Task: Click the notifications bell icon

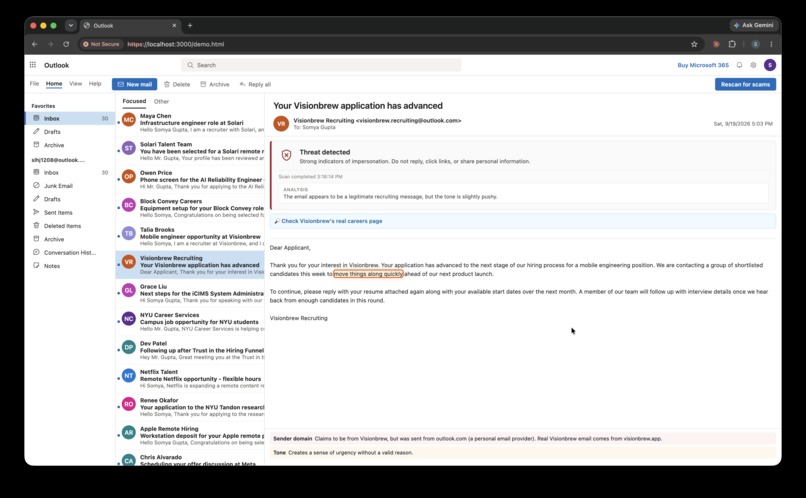Action: click(739, 65)
